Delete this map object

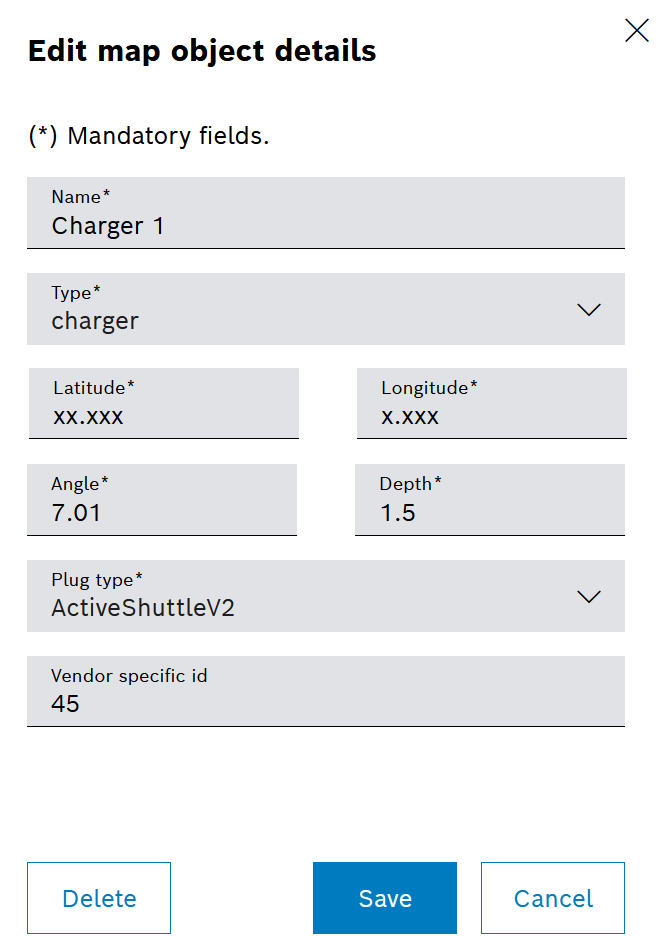99,898
